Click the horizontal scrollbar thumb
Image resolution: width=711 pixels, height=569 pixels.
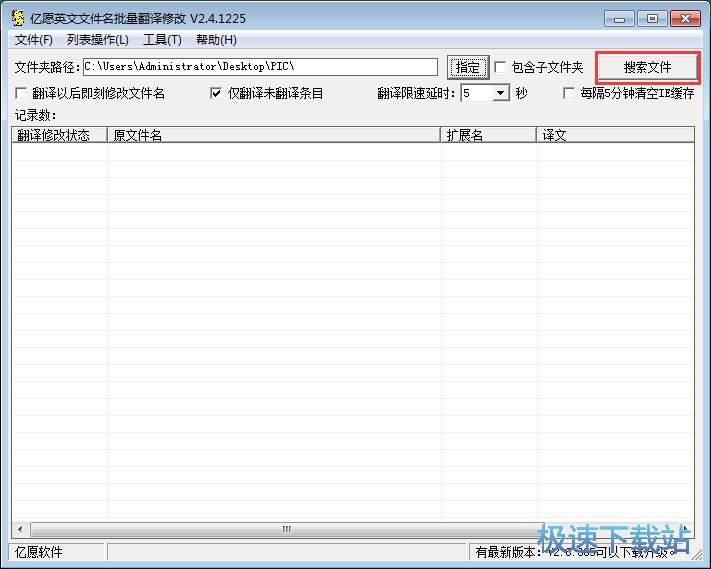[x=286, y=529]
